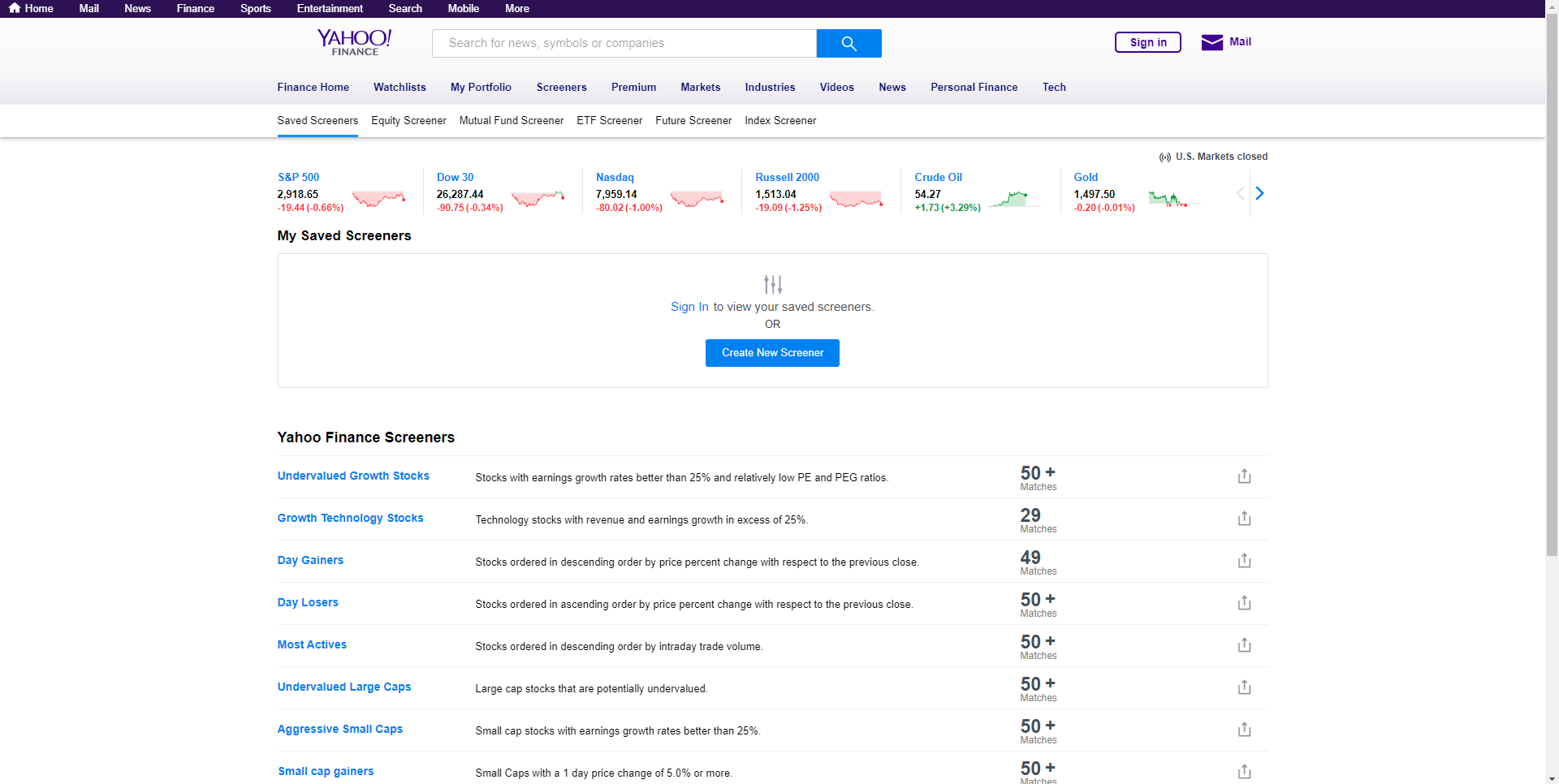Share the Most Actives screener
The width and height of the screenshot is (1559, 784).
pos(1244,645)
